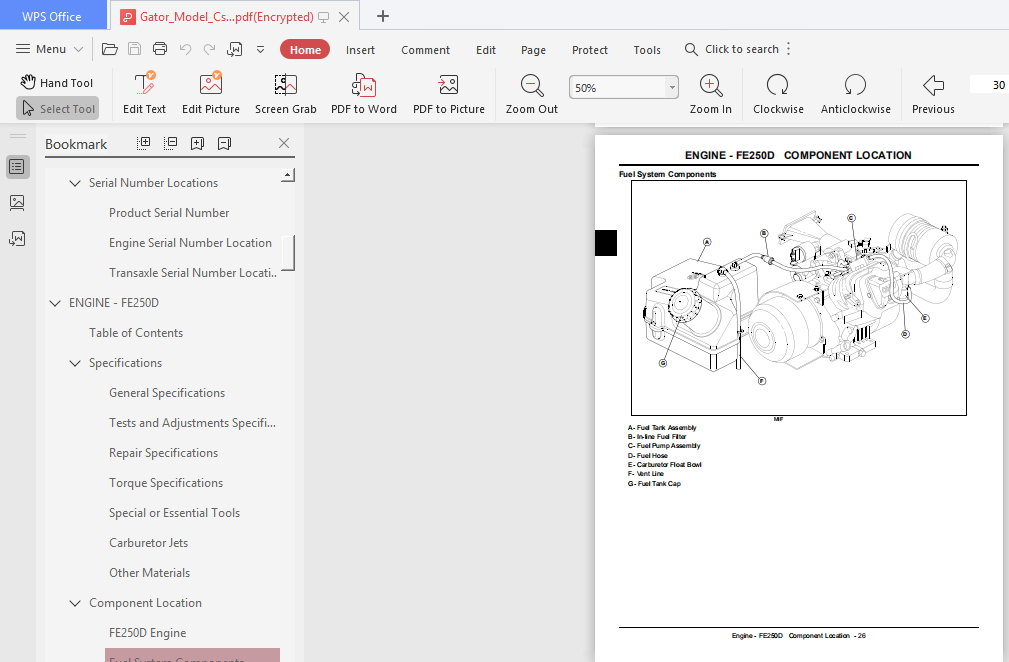Screen dimensions: 1009x662
Task: Click Edit Picture tool
Action: (x=210, y=94)
